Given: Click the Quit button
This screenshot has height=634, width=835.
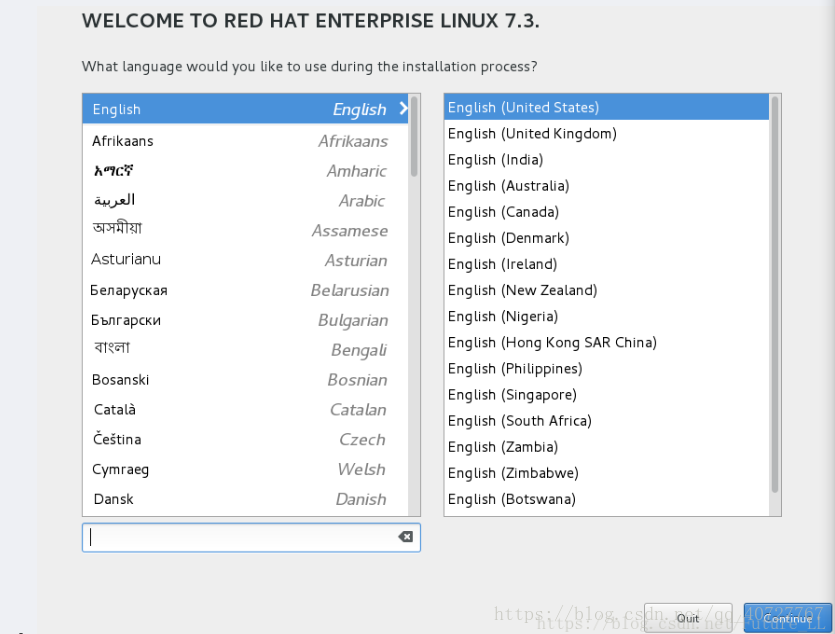Looking at the screenshot, I should point(688,618).
